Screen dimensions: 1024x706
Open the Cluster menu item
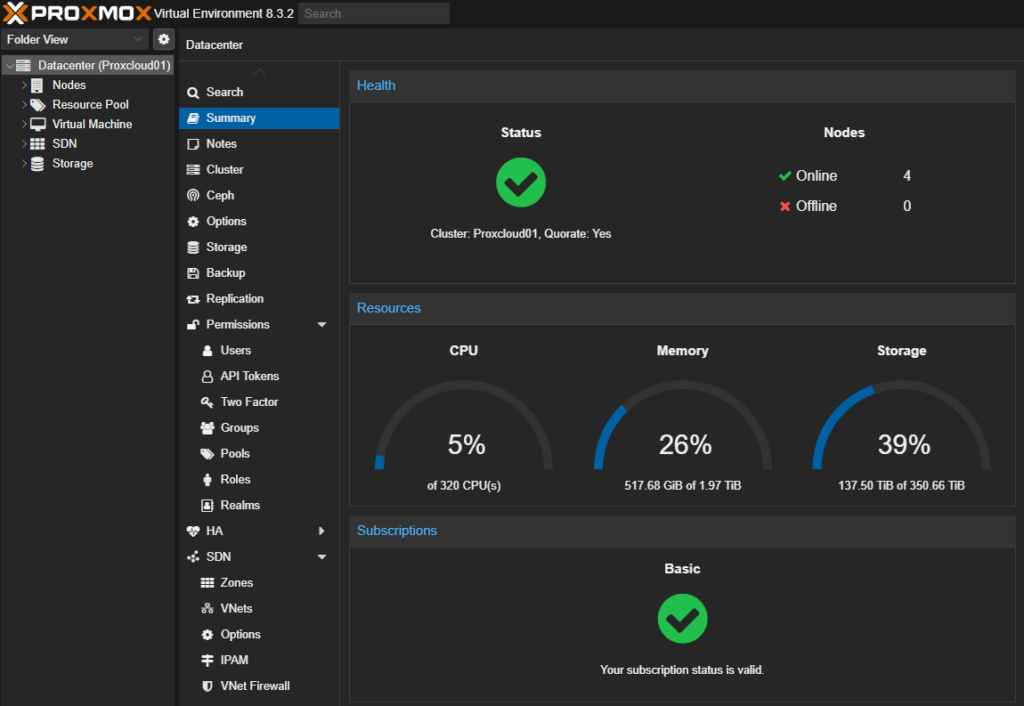pyautogui.click(x=224, y=170)
